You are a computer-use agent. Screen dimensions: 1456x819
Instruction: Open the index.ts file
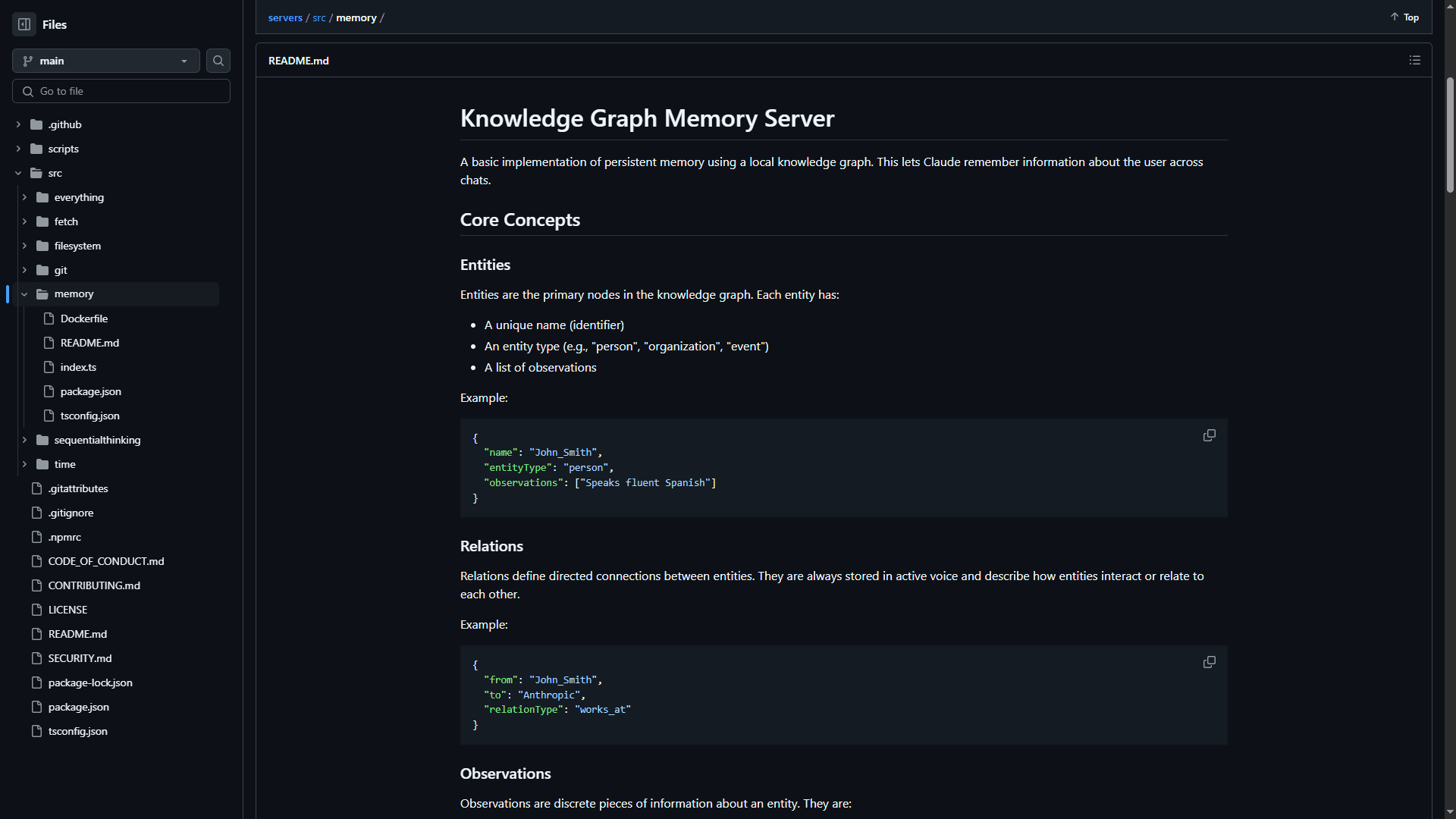(78, 366)
